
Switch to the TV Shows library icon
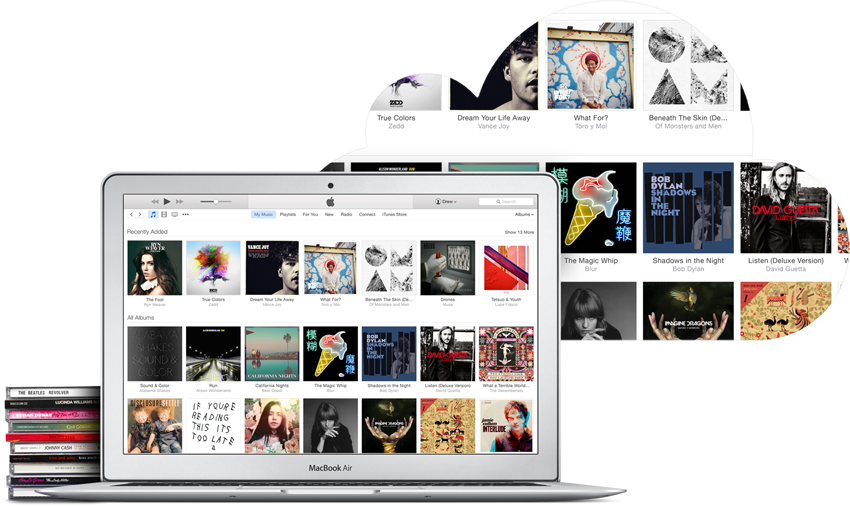[x=175, y=215]
